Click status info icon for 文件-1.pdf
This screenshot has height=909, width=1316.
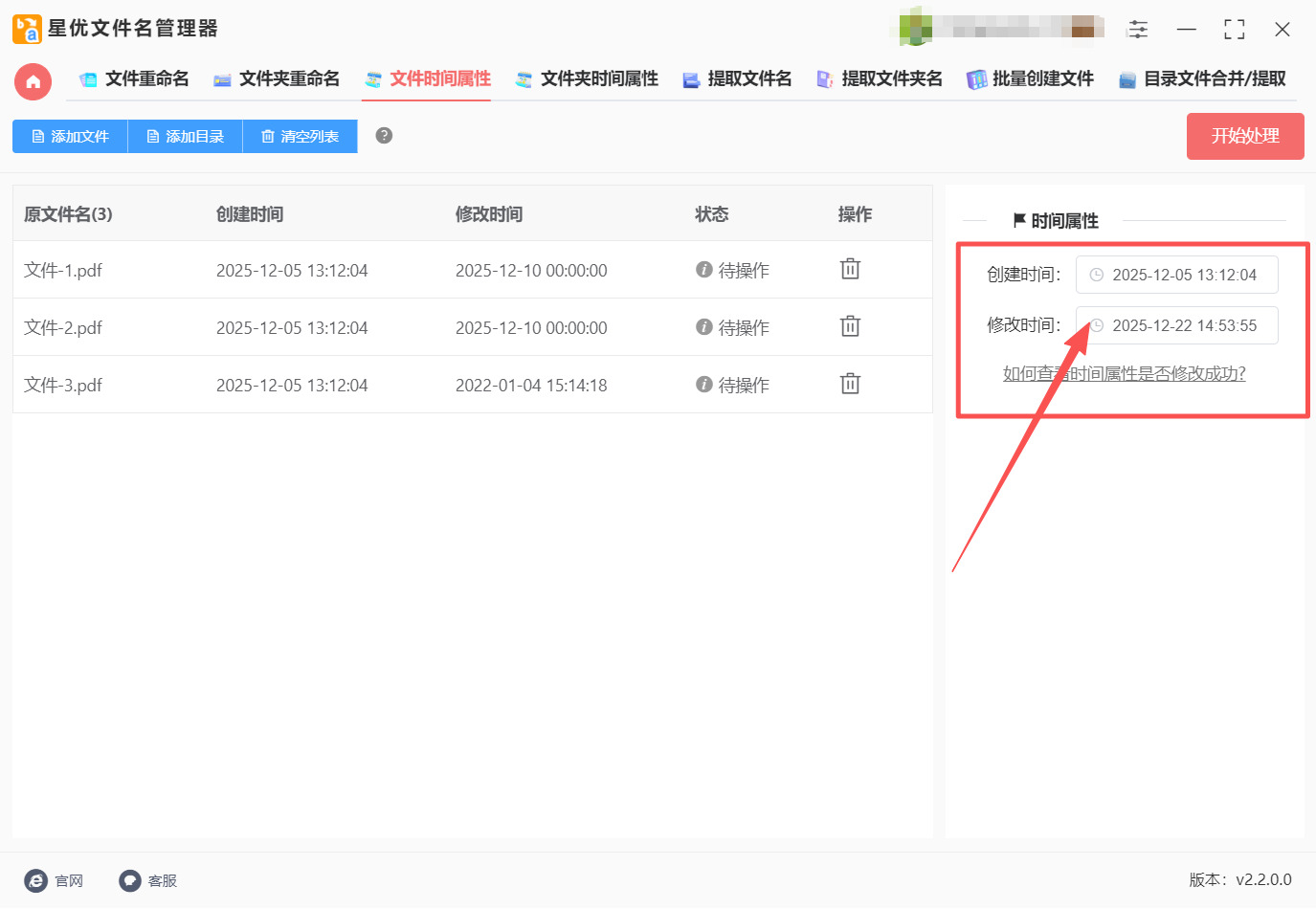click(704, 270)
